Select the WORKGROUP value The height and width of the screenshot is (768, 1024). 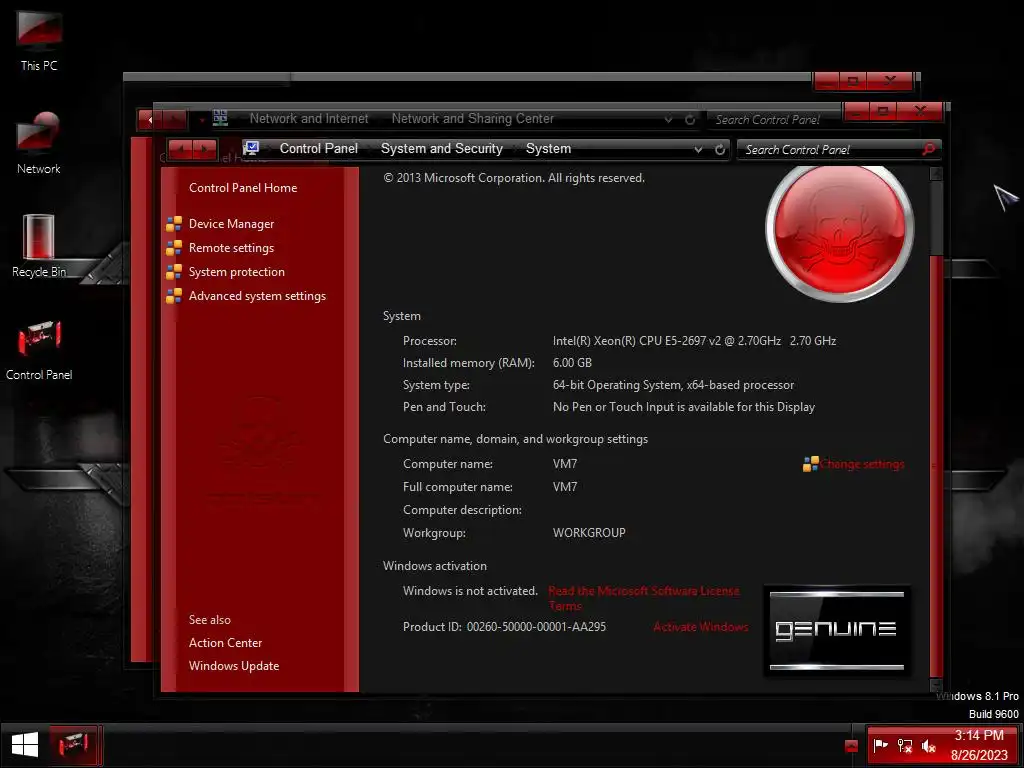click(589, 533)
